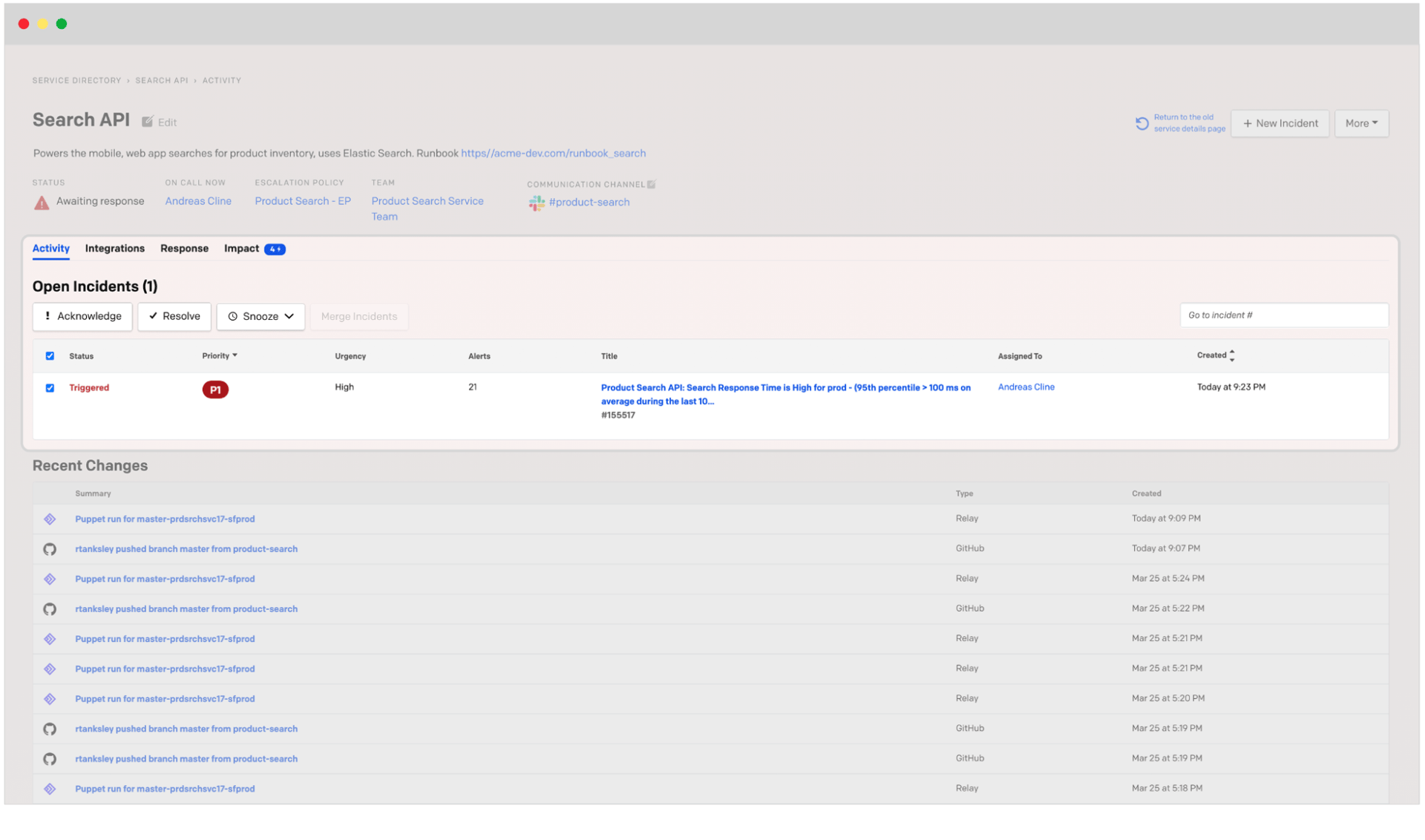Switch to the Integrations tab
Screen dimensions: 1425x840
[114, 249]
